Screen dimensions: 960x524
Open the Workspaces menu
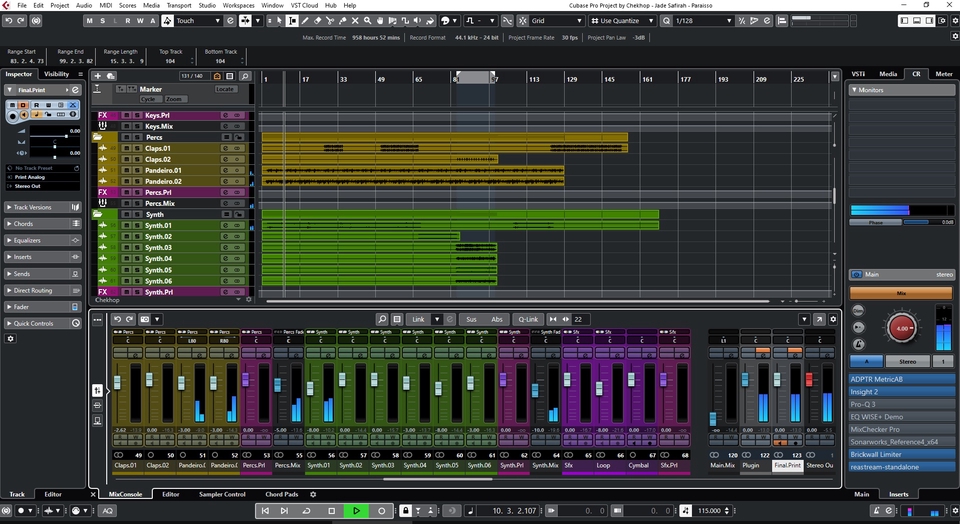pos(238,5)
